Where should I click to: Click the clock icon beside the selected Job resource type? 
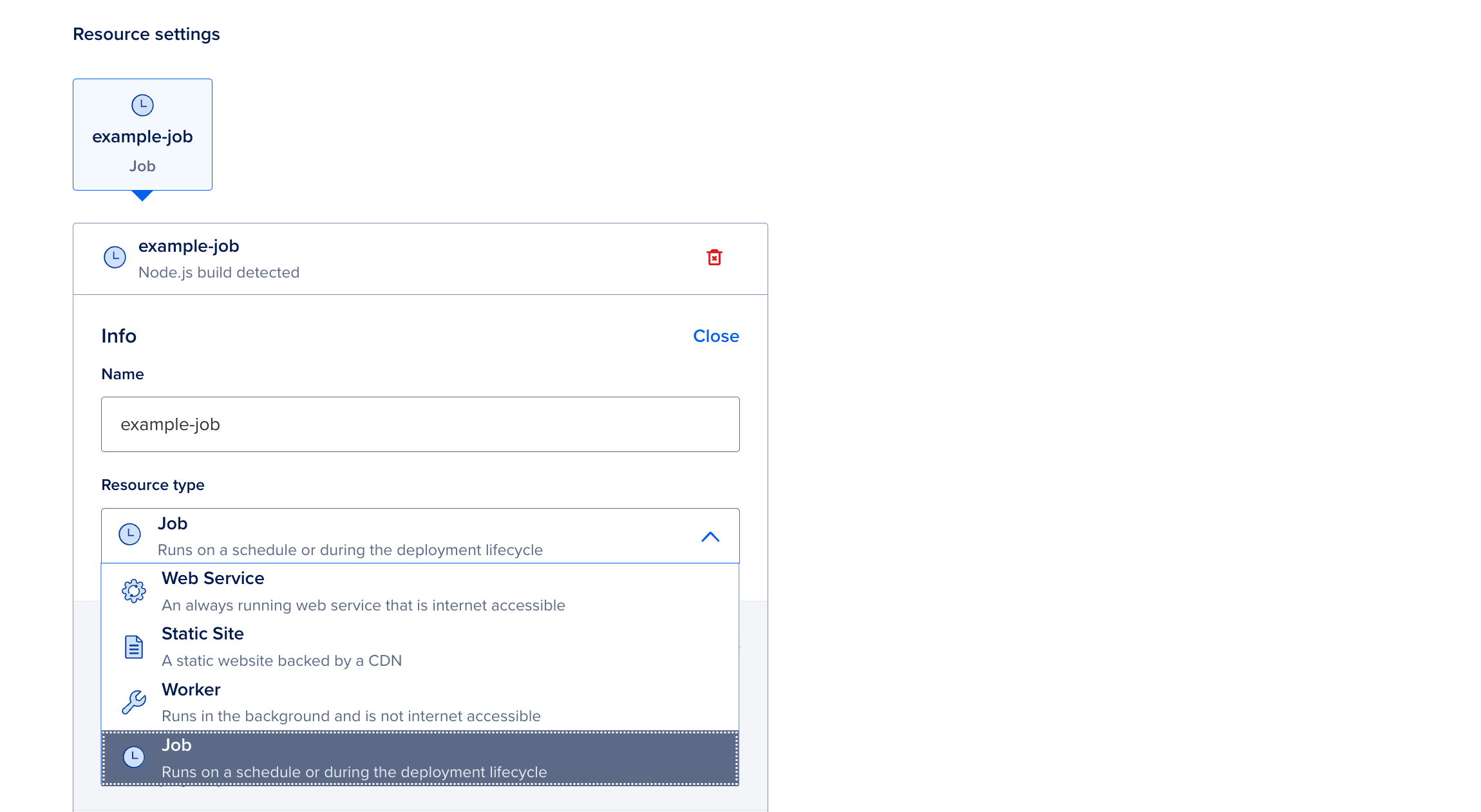[129, 534]
